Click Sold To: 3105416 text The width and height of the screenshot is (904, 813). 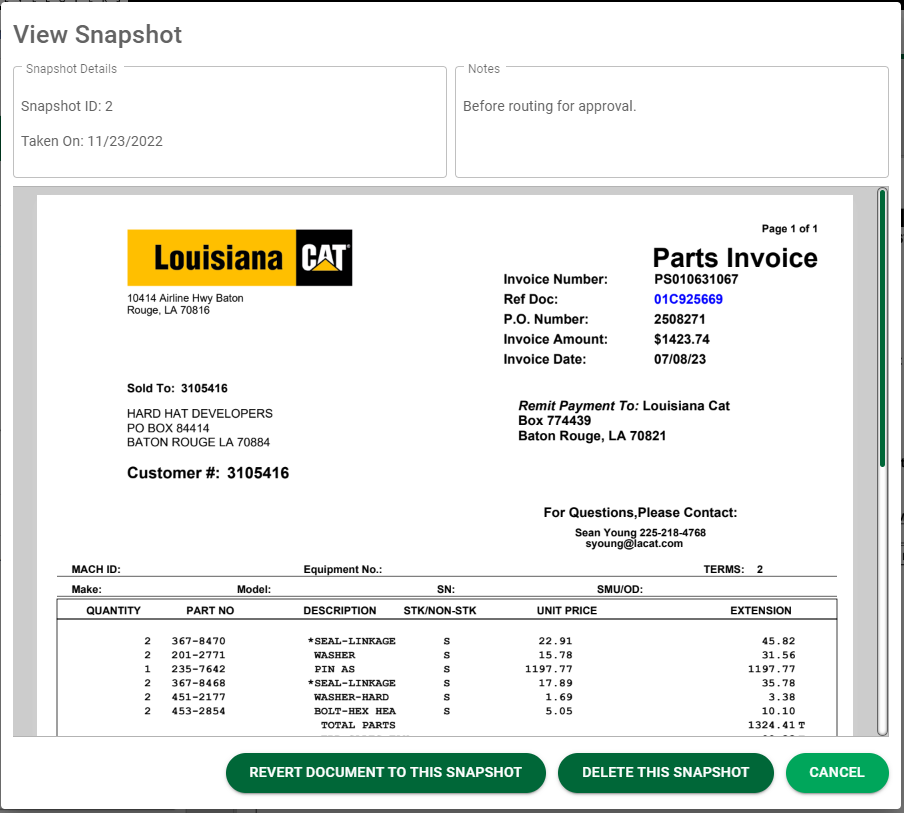point(177,388)
